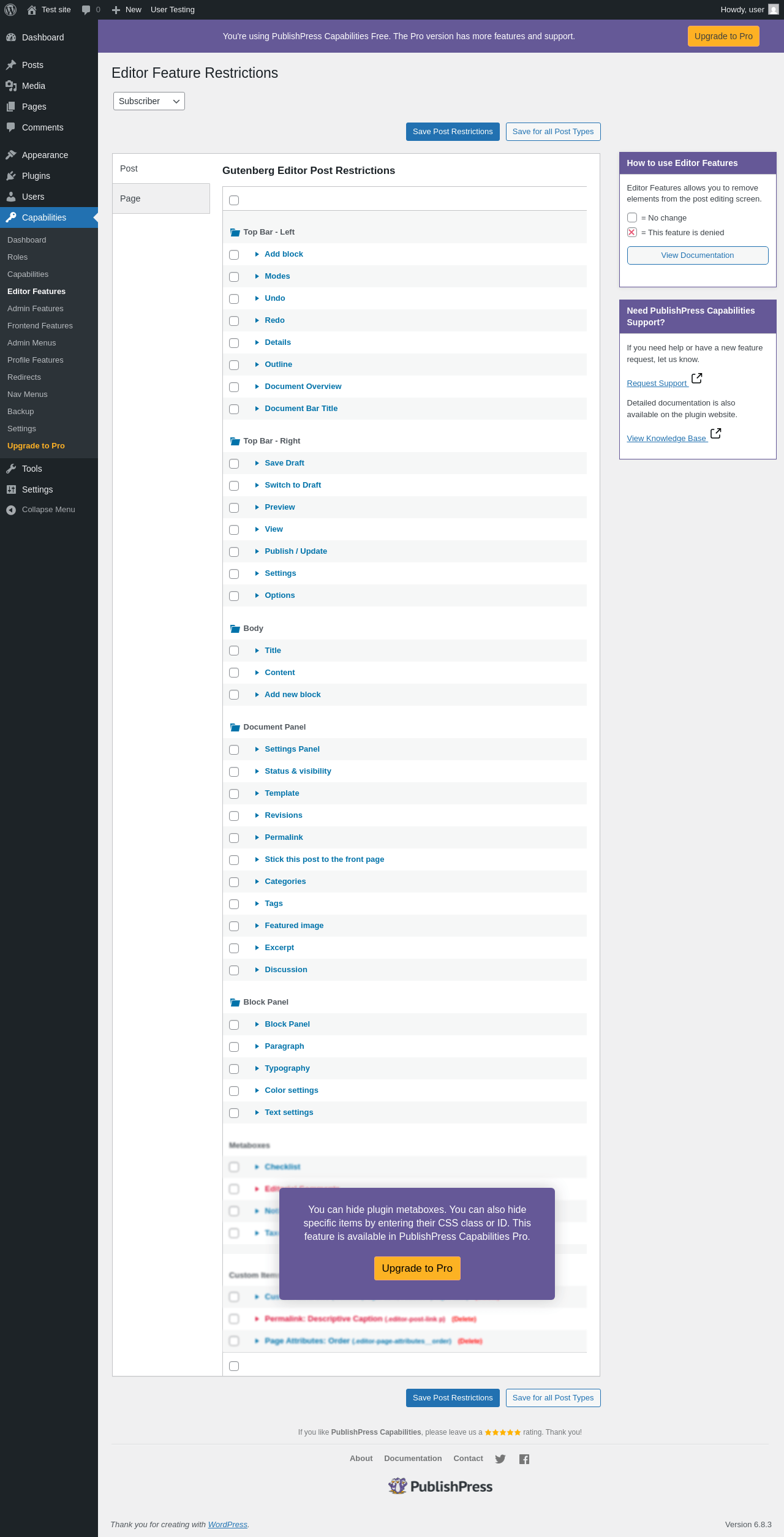
Task: Expand the Undo row arrow
Action: point(257,298)
